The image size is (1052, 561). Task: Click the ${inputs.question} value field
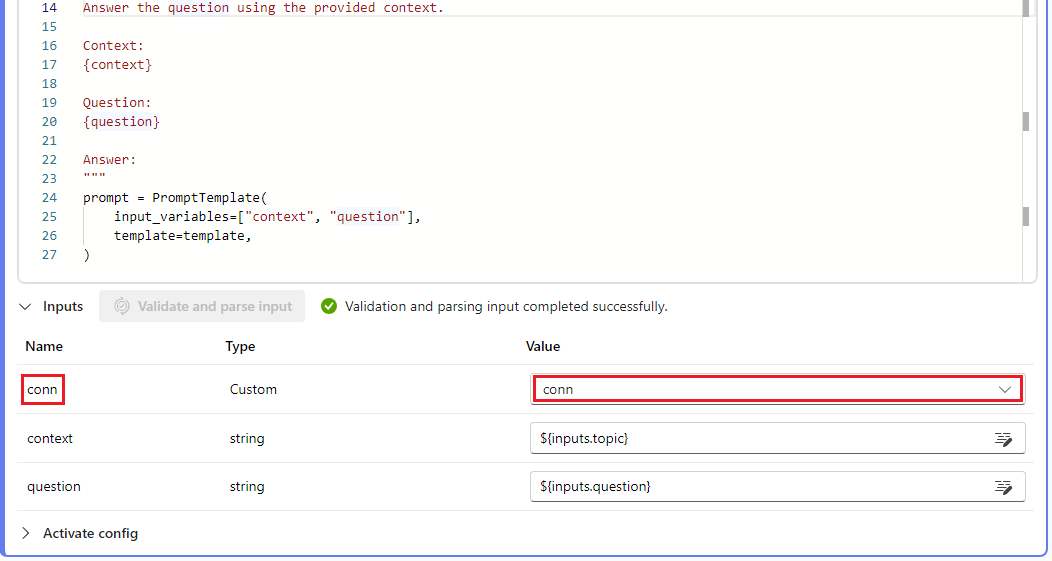coord(760,486)
